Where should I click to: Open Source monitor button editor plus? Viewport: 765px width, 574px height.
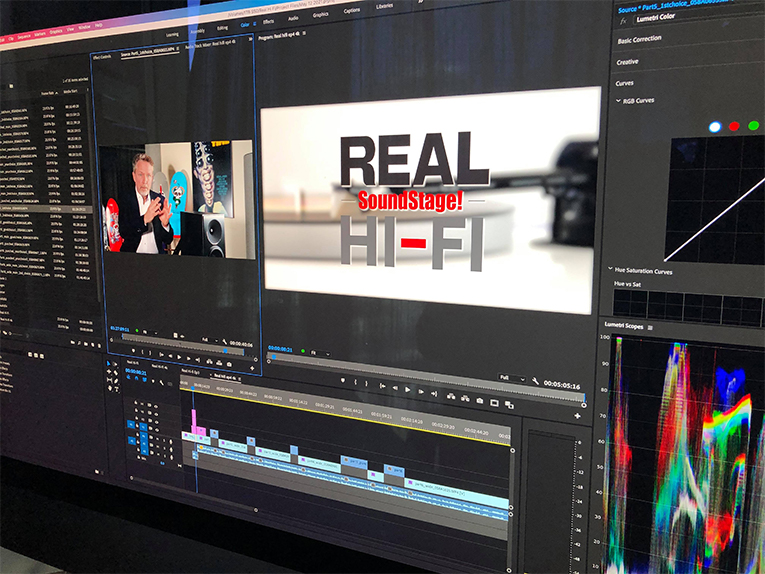click(252, 368)
